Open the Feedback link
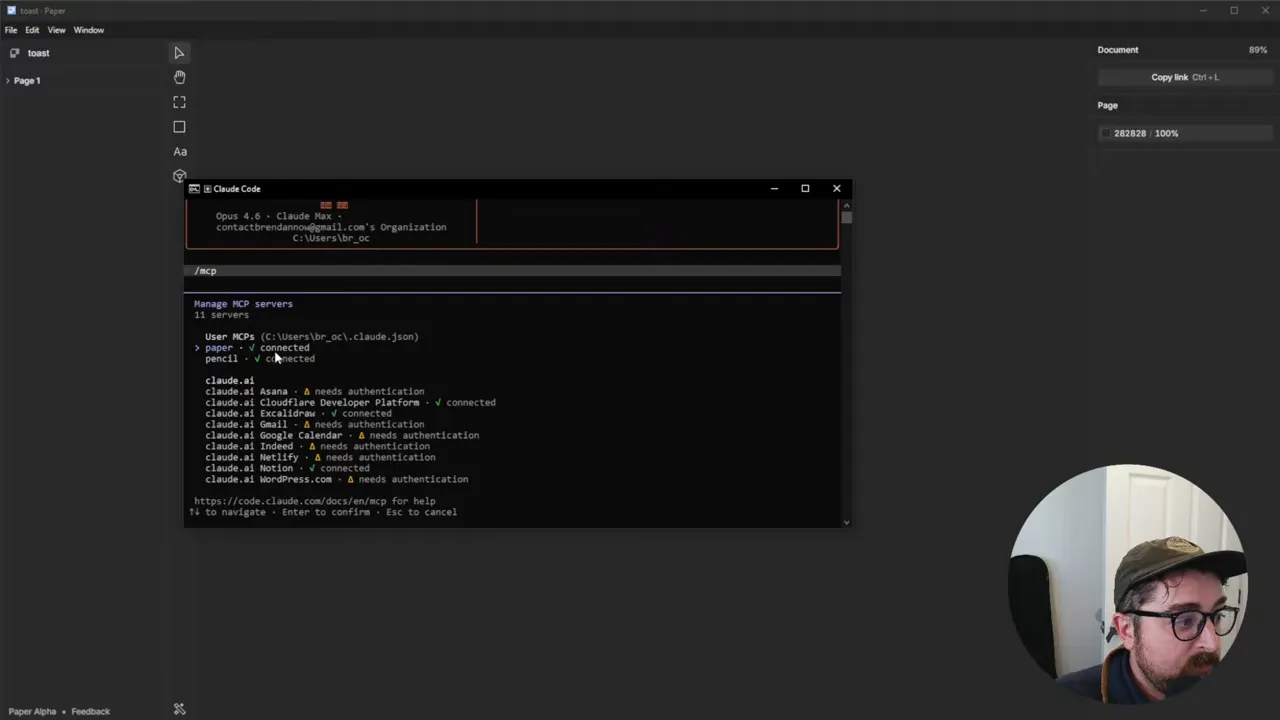 (90, 711)
